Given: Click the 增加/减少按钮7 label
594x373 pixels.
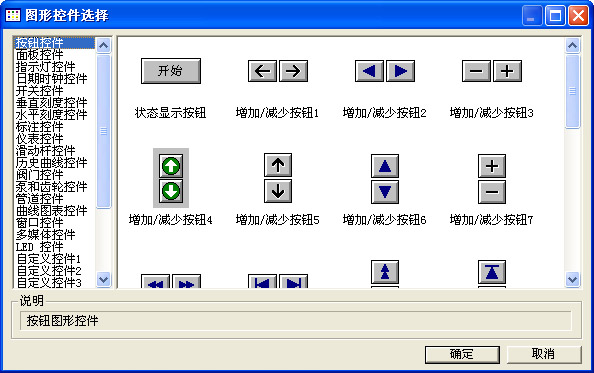Looking at the screenshot, I should (x=491, y=220).
